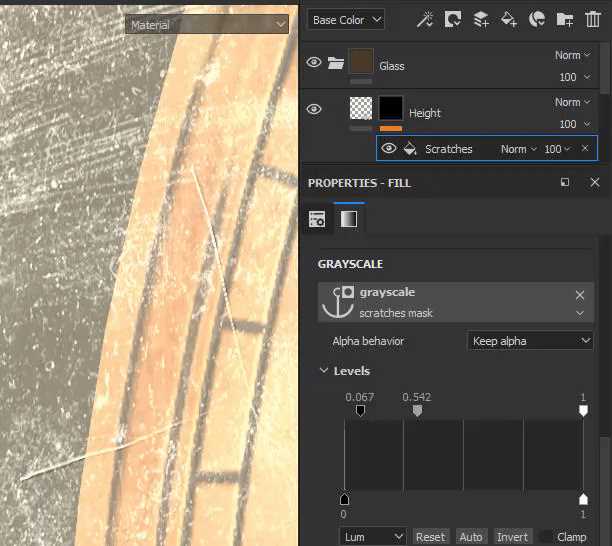
Task: Click the add effect magic wand icon
Action: [x=425, y=19]
